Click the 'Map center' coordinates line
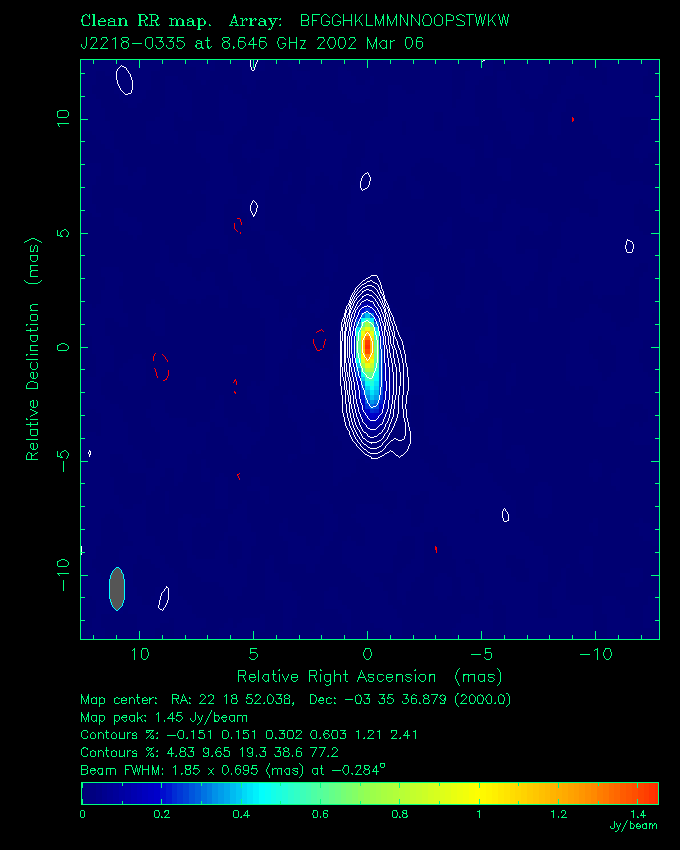The image size is (680, 850). [296, 699]
